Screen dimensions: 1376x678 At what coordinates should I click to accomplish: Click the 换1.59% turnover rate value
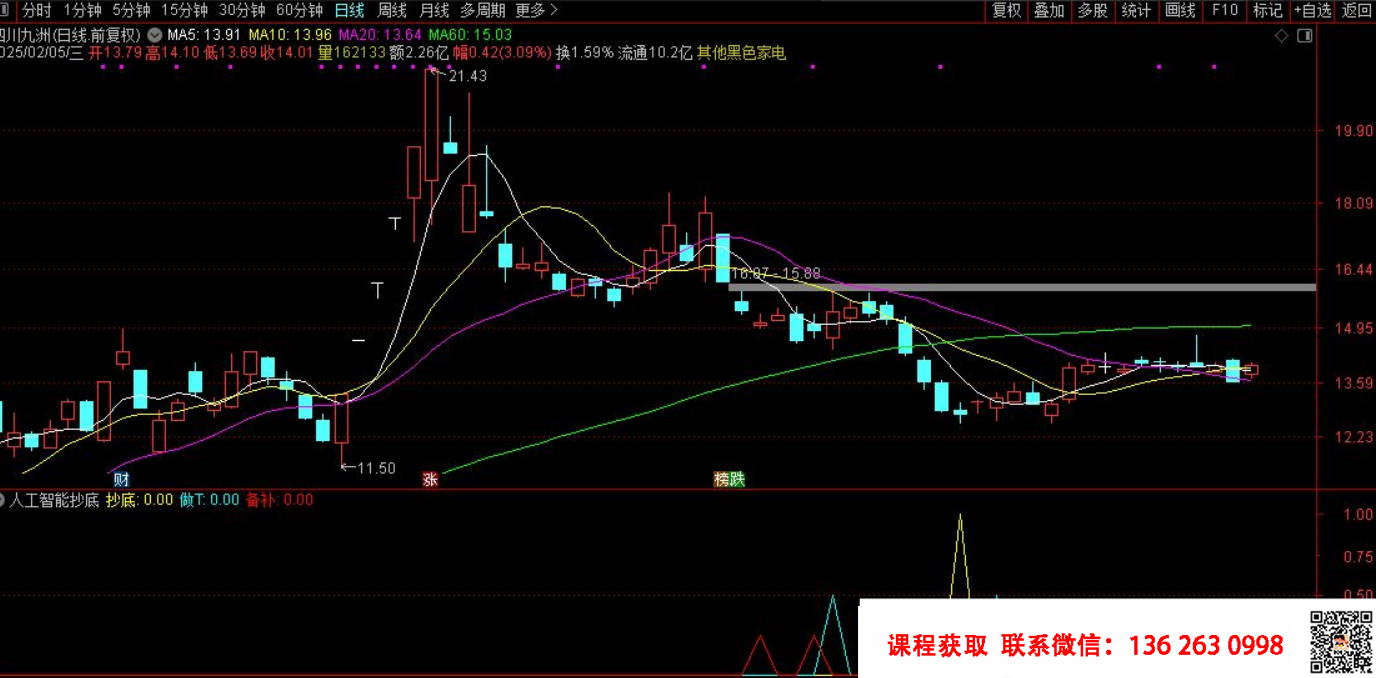pyautogui.click(x=585, y=53)
